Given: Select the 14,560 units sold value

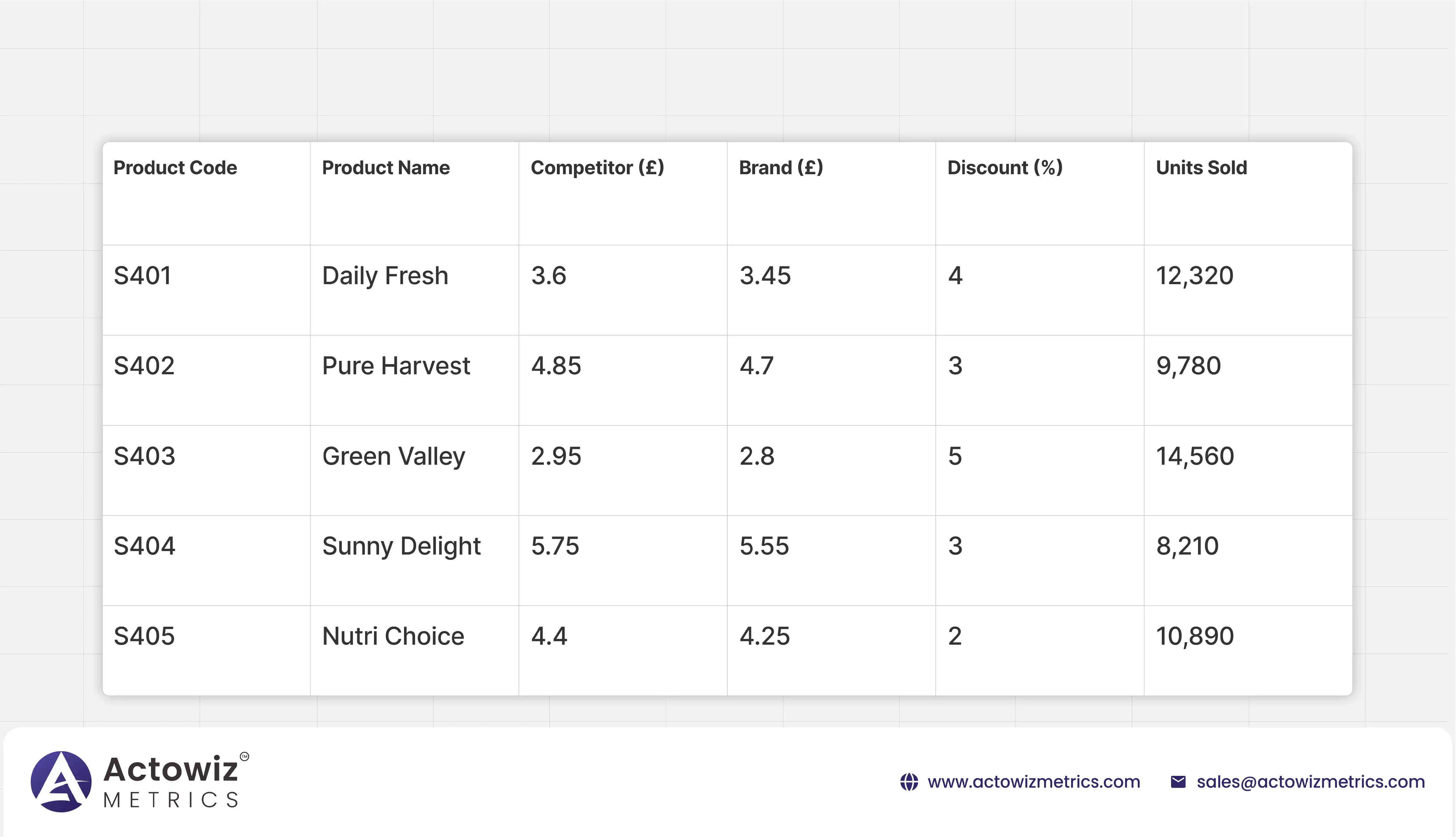Looking at the screenshot, I should (1195, 456).
